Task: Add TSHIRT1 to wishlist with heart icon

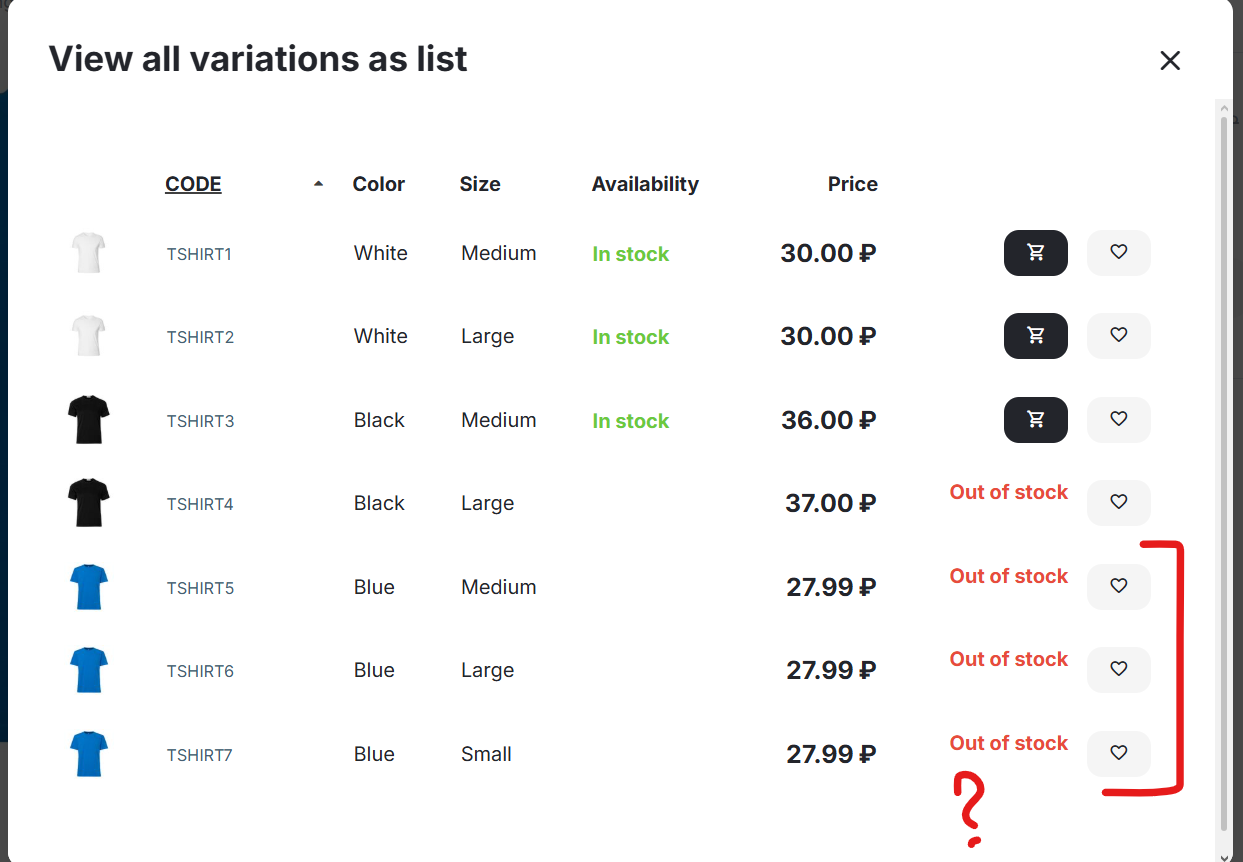Action: point(1118,253)
